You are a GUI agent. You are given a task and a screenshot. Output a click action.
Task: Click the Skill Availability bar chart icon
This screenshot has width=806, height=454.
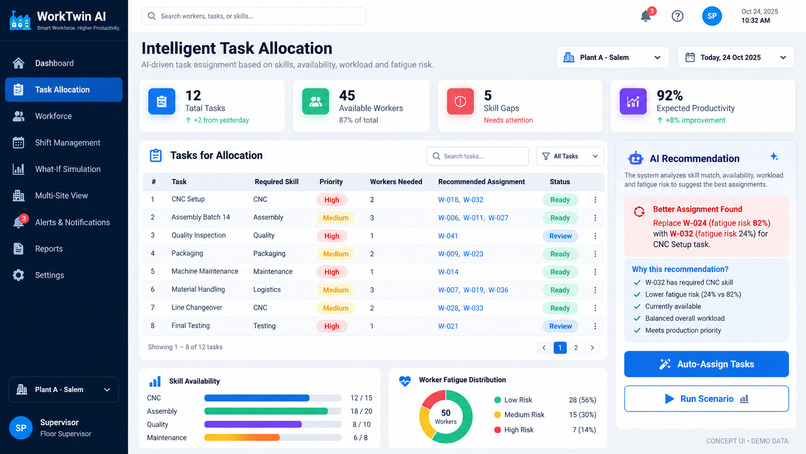pyautogui.click(x=155, y=381)
